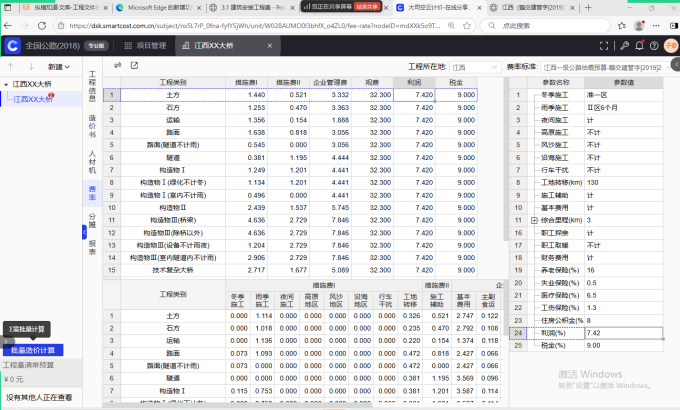This screenshot has height=410, width=680.
Task: Click the 专业版 badge
Action: point(96,45)
